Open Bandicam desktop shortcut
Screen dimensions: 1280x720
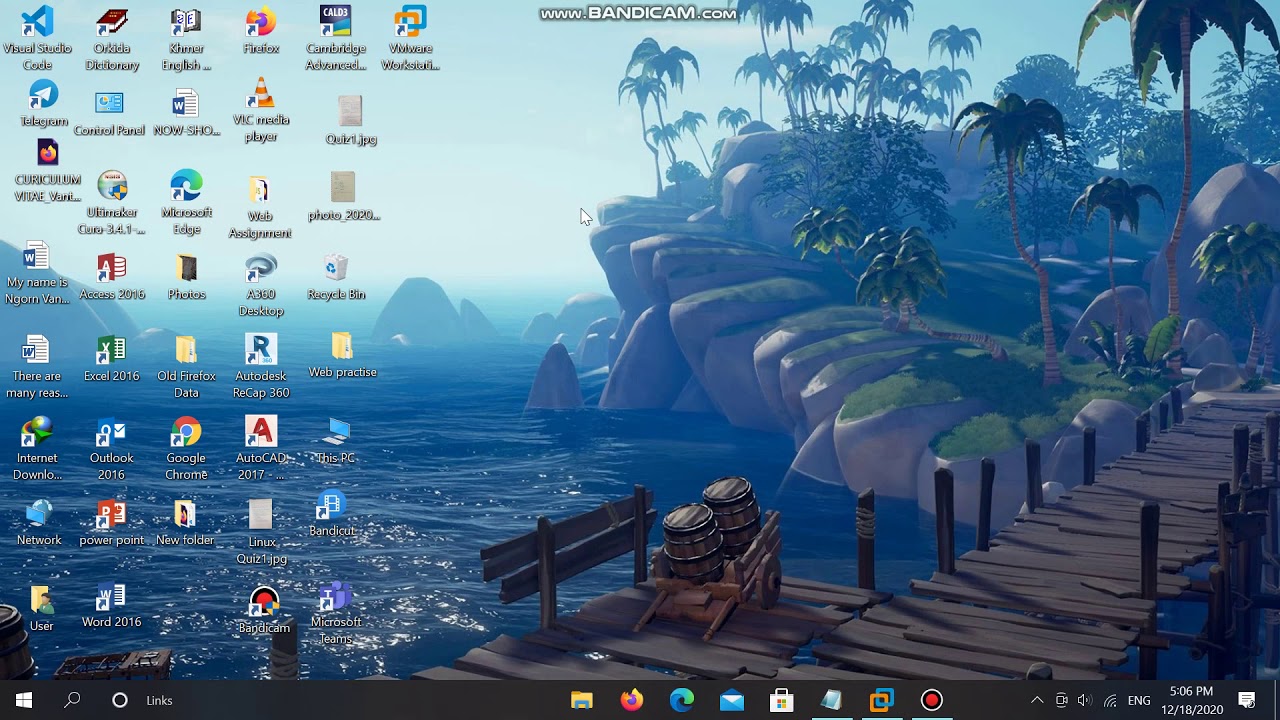point(264,610)
